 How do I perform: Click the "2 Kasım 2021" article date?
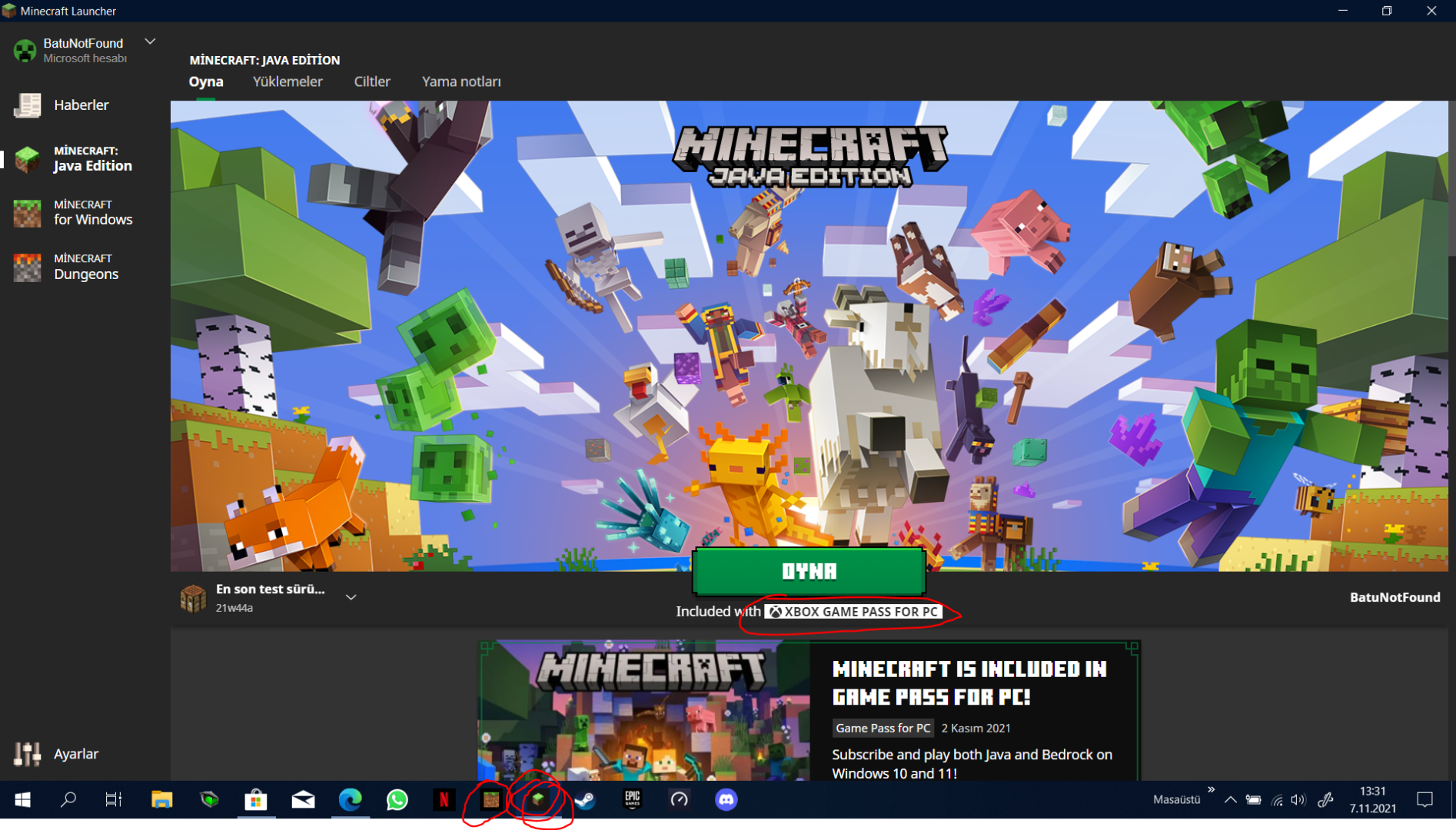[976, 728]
